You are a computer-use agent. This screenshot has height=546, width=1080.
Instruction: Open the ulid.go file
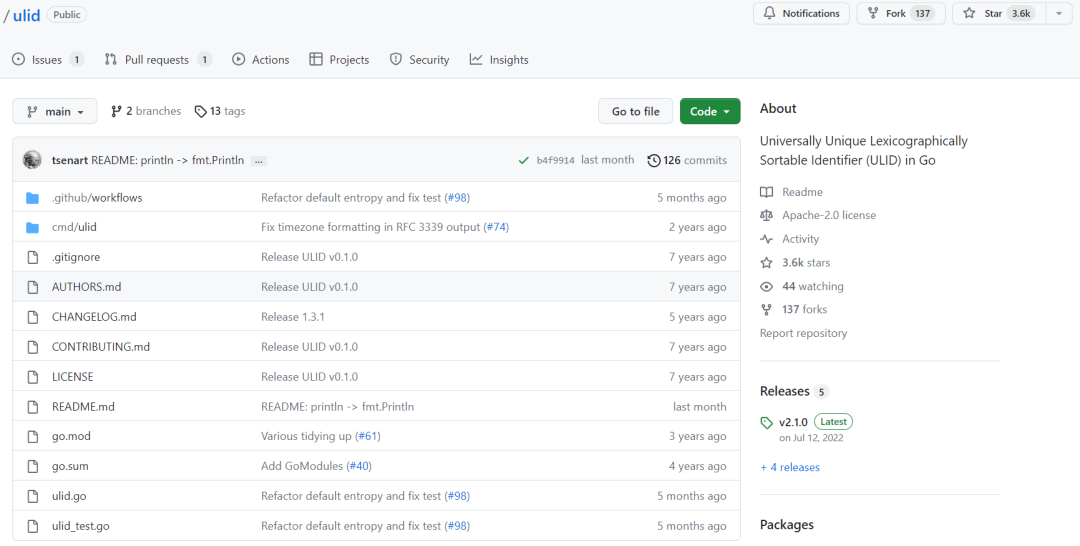click(x=69, y=496)
